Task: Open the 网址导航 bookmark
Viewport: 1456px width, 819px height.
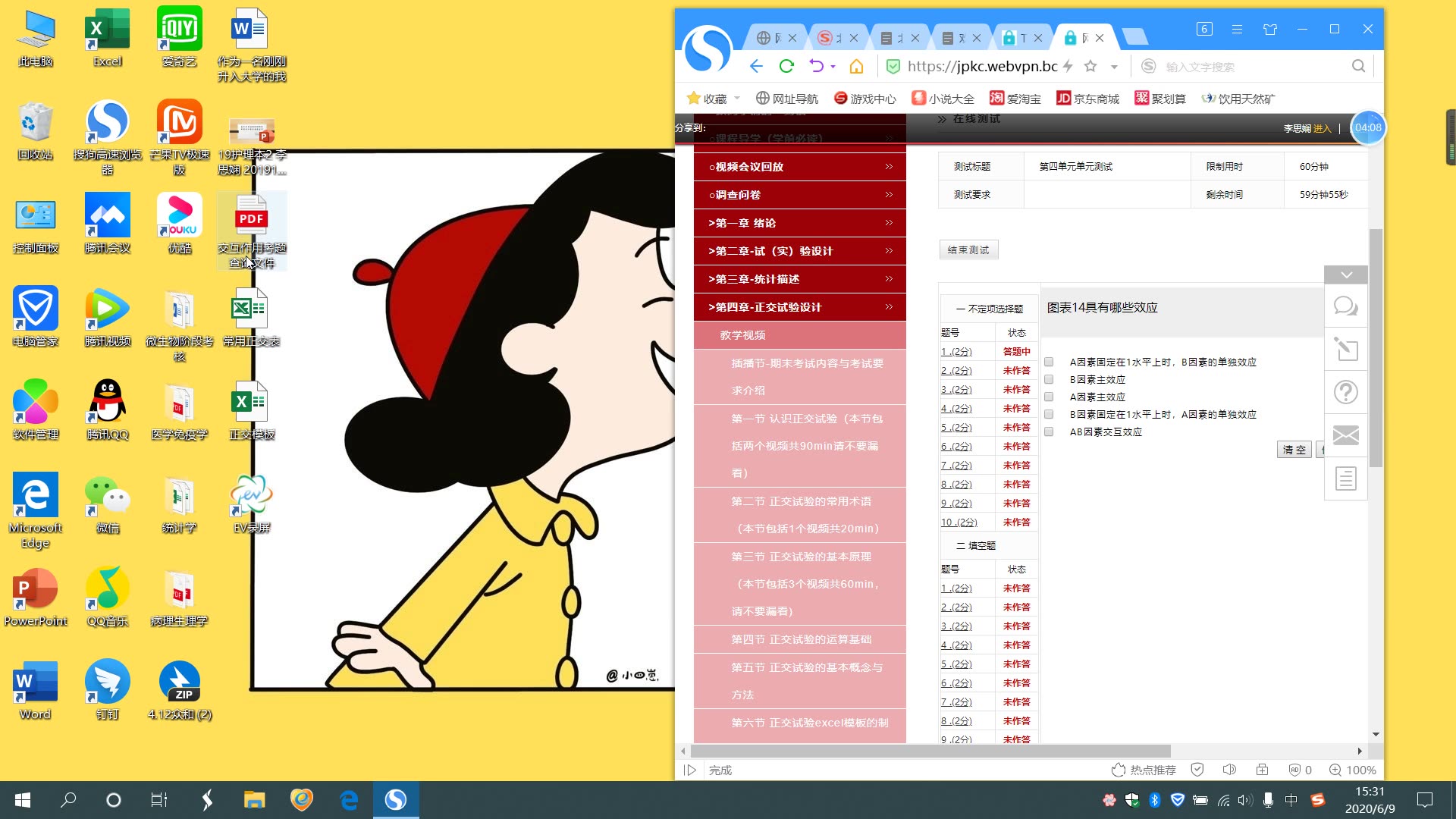Action: point(787,99)
